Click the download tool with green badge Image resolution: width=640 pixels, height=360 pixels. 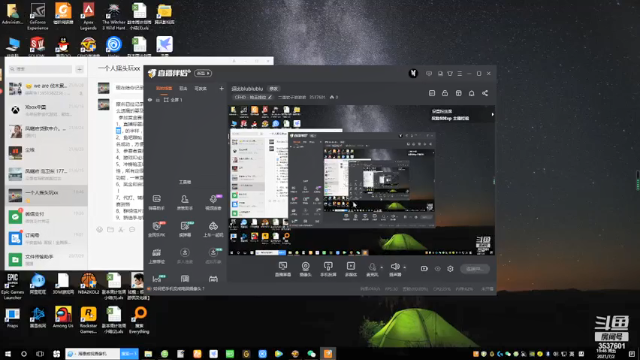coord(213,256)
